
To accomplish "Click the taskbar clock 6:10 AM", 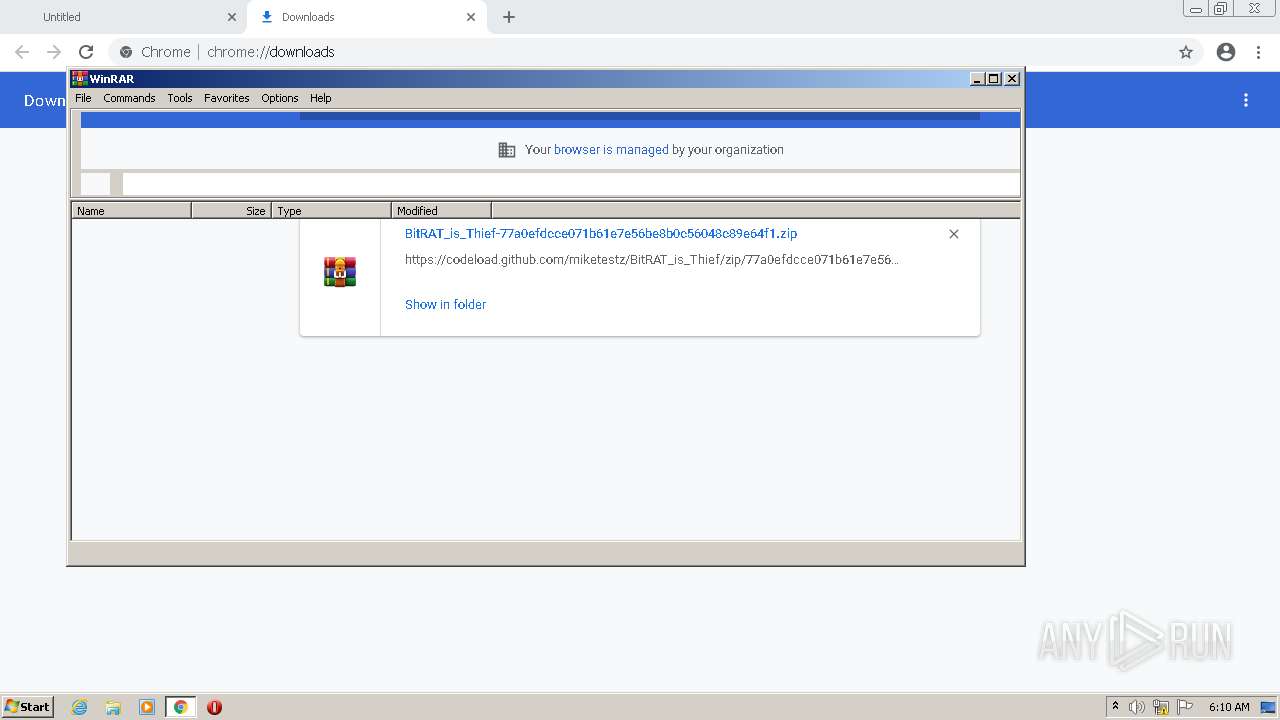I will pos(1229,707).
